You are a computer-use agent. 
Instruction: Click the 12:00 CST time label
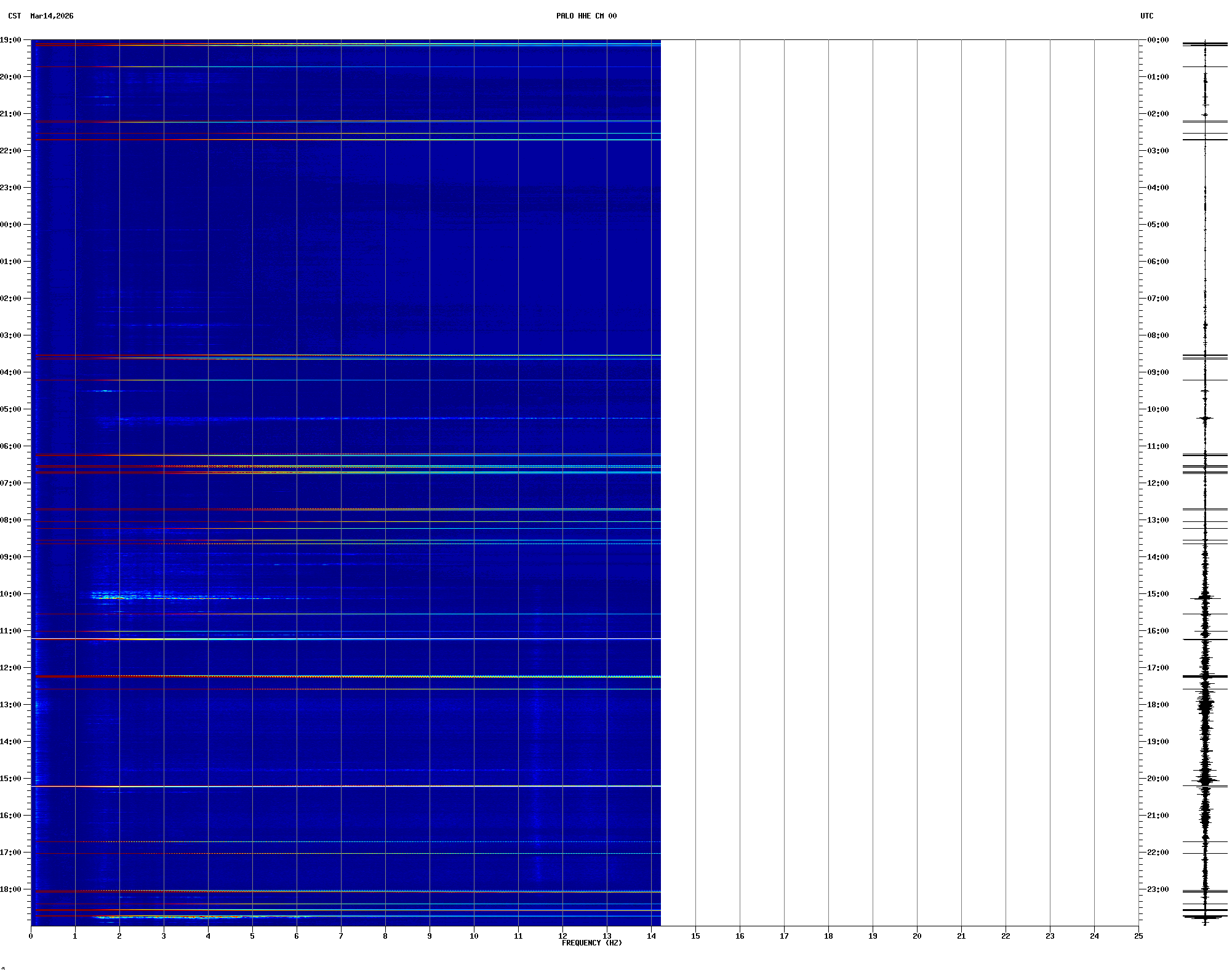(x=11, y=668)
